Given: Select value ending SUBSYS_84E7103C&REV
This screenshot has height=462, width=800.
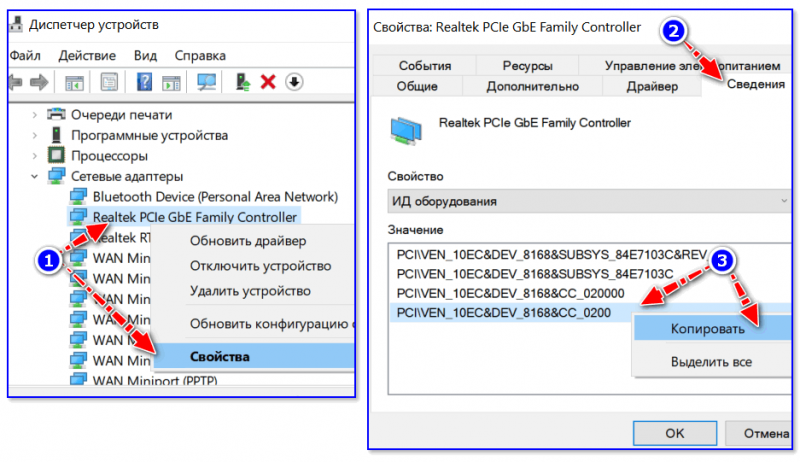Looking at the screenshot, I should (x=552, y=254).
